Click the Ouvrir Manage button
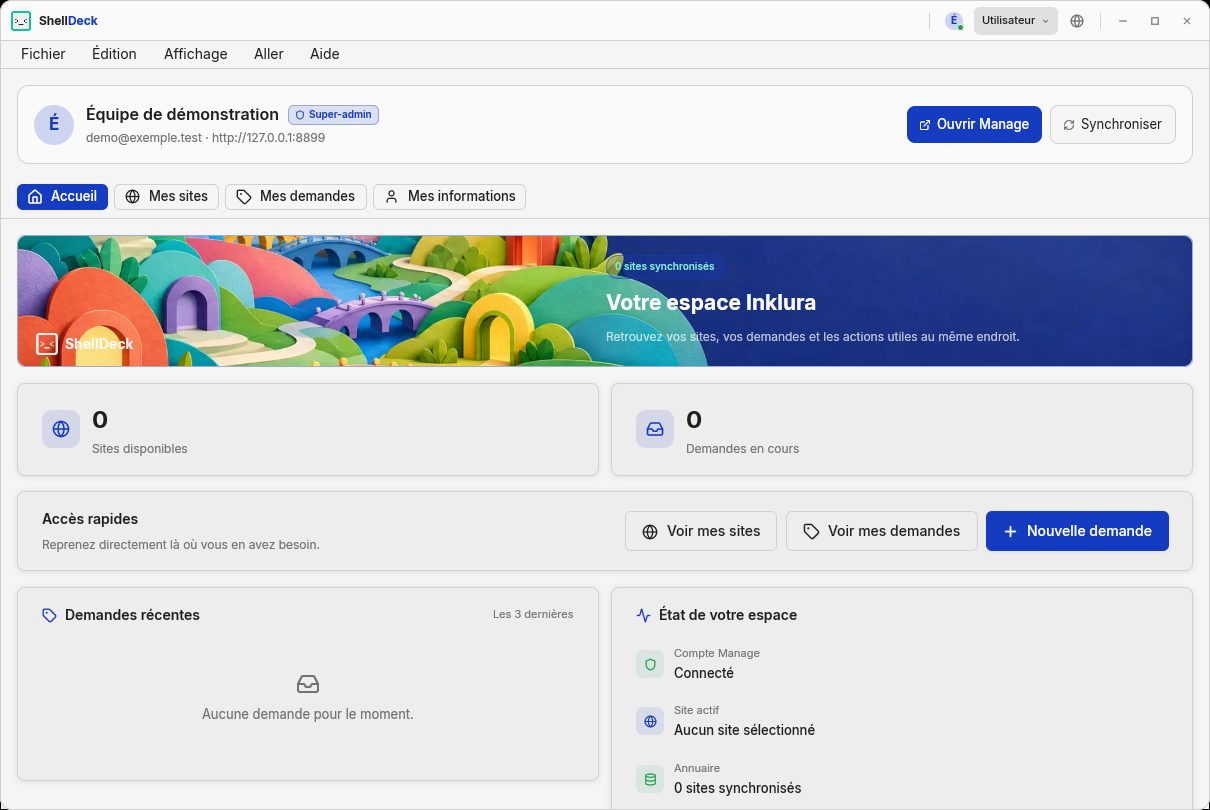 (x=974, y=125)
